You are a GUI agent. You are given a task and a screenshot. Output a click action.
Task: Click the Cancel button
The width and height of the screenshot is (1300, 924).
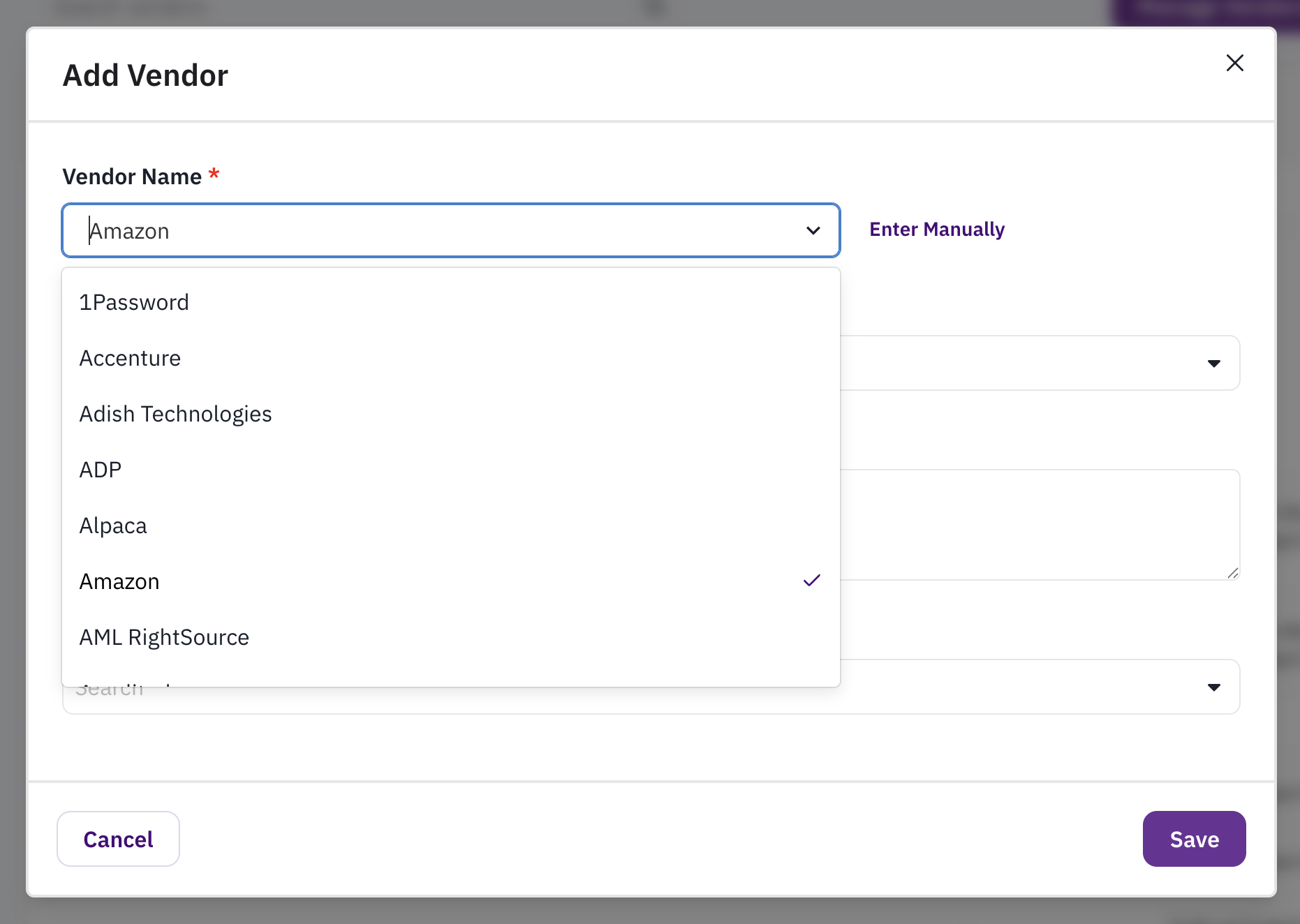(118, 839)
